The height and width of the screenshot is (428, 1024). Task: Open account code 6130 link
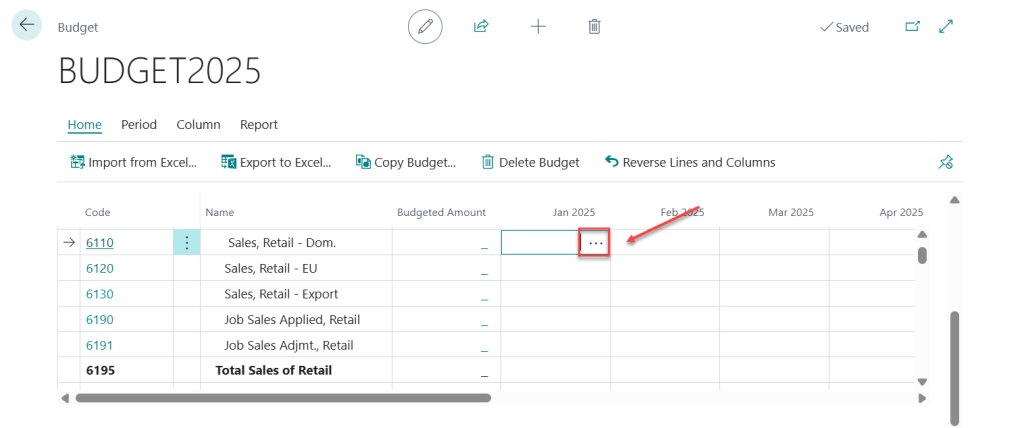pos(100,294)
